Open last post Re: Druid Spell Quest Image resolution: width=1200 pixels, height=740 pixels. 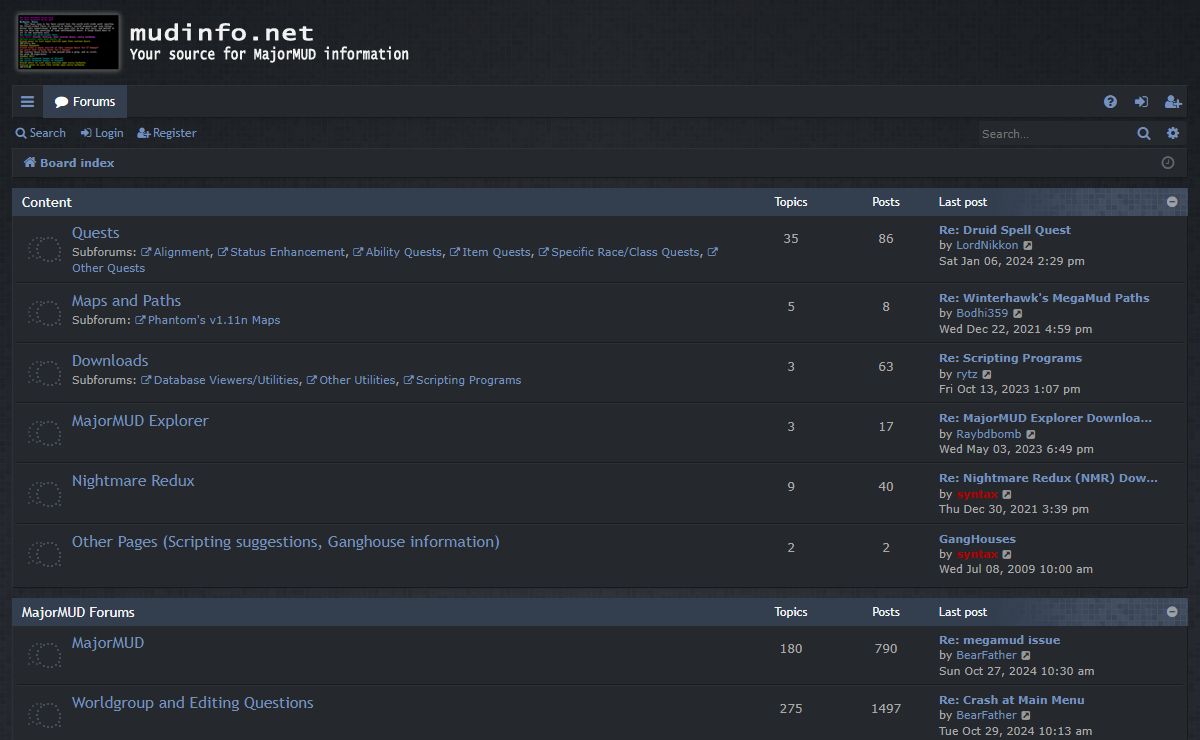click(1005, 230)
